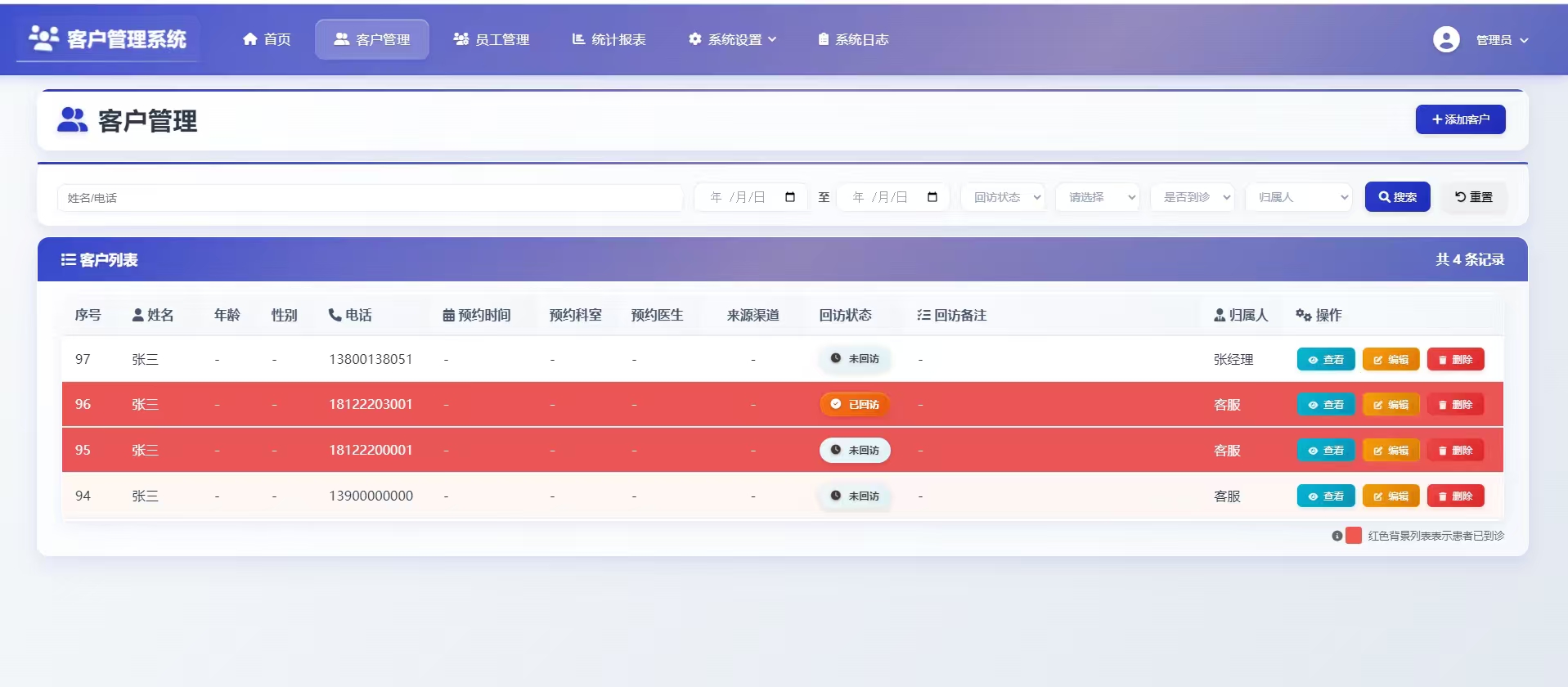The height and width of the screenshot is (687, 1568).
Task: Click the 重置 button
Action: point(1474,197)
